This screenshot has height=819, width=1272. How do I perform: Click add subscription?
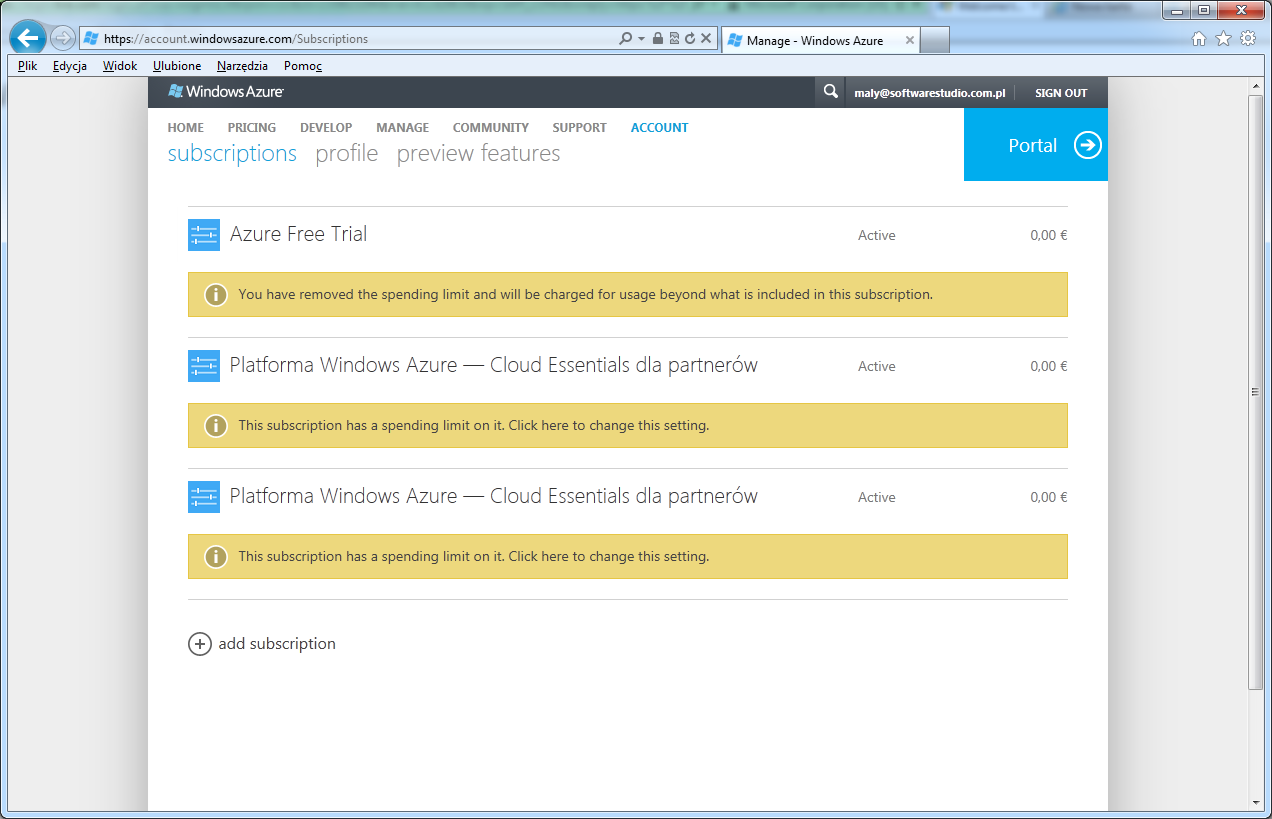tap(262, 644)
